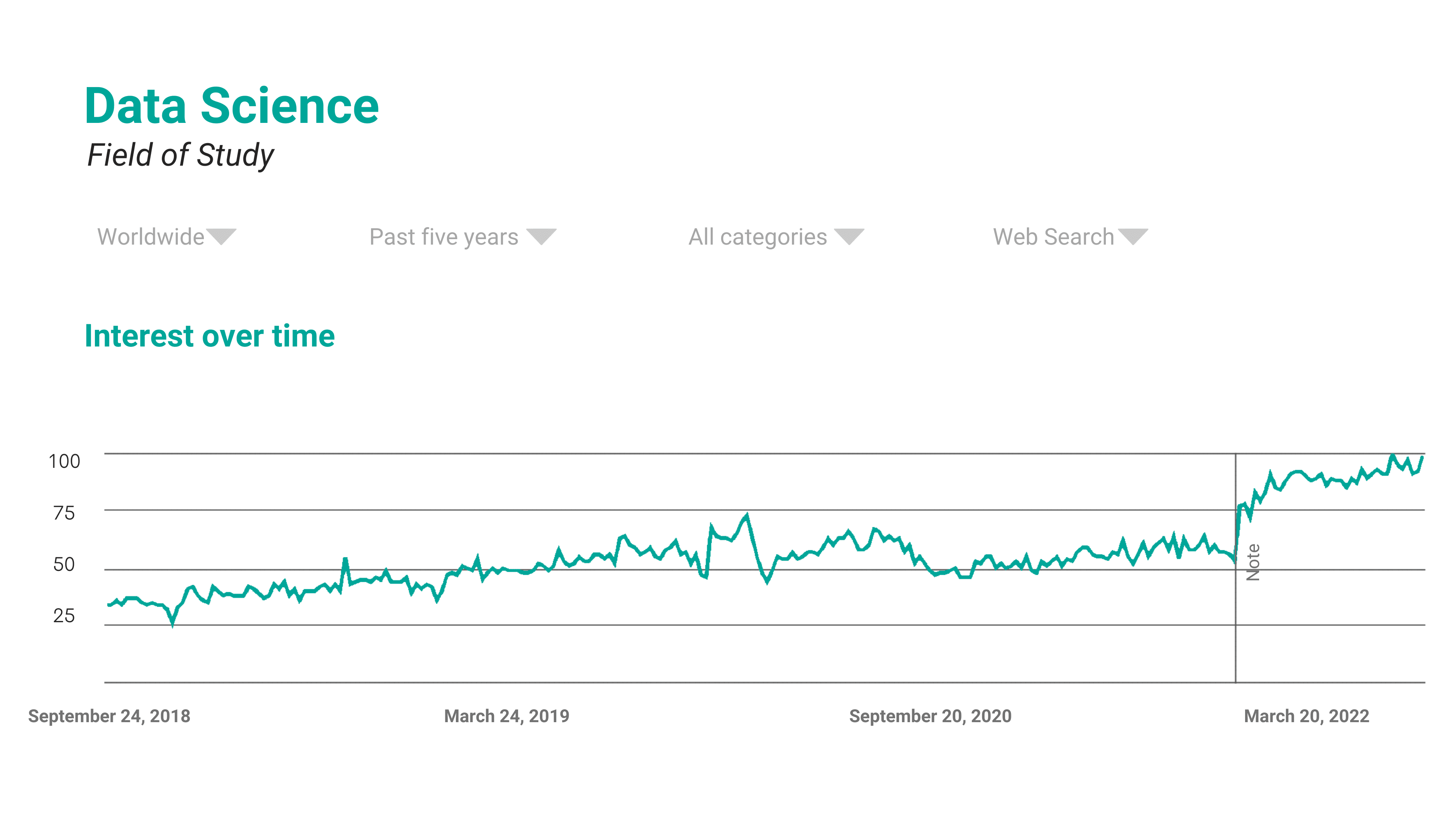Click the chevron arrow beside Web Search
1447x840 pixels.
(1133, 236)
